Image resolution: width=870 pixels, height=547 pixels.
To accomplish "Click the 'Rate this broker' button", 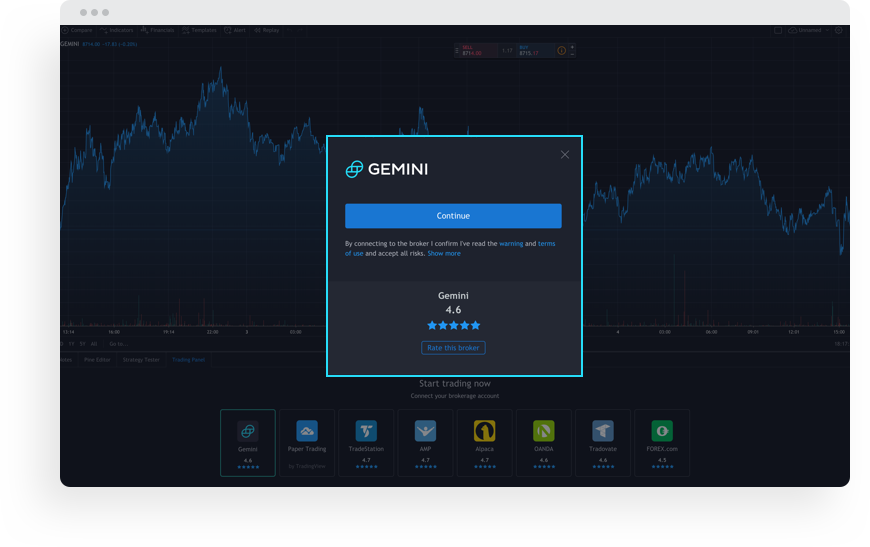I will (x=453, y=348).
